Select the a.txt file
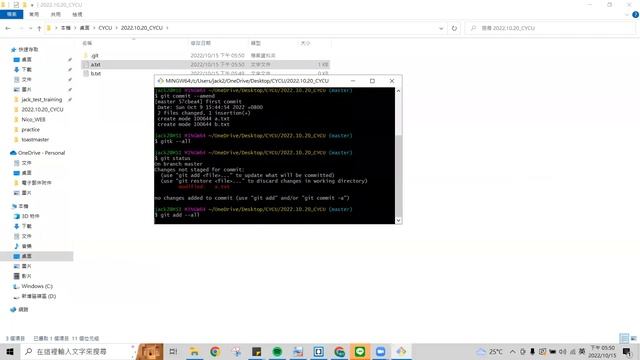The image size is (640, 360). click(x=96, y=64)
